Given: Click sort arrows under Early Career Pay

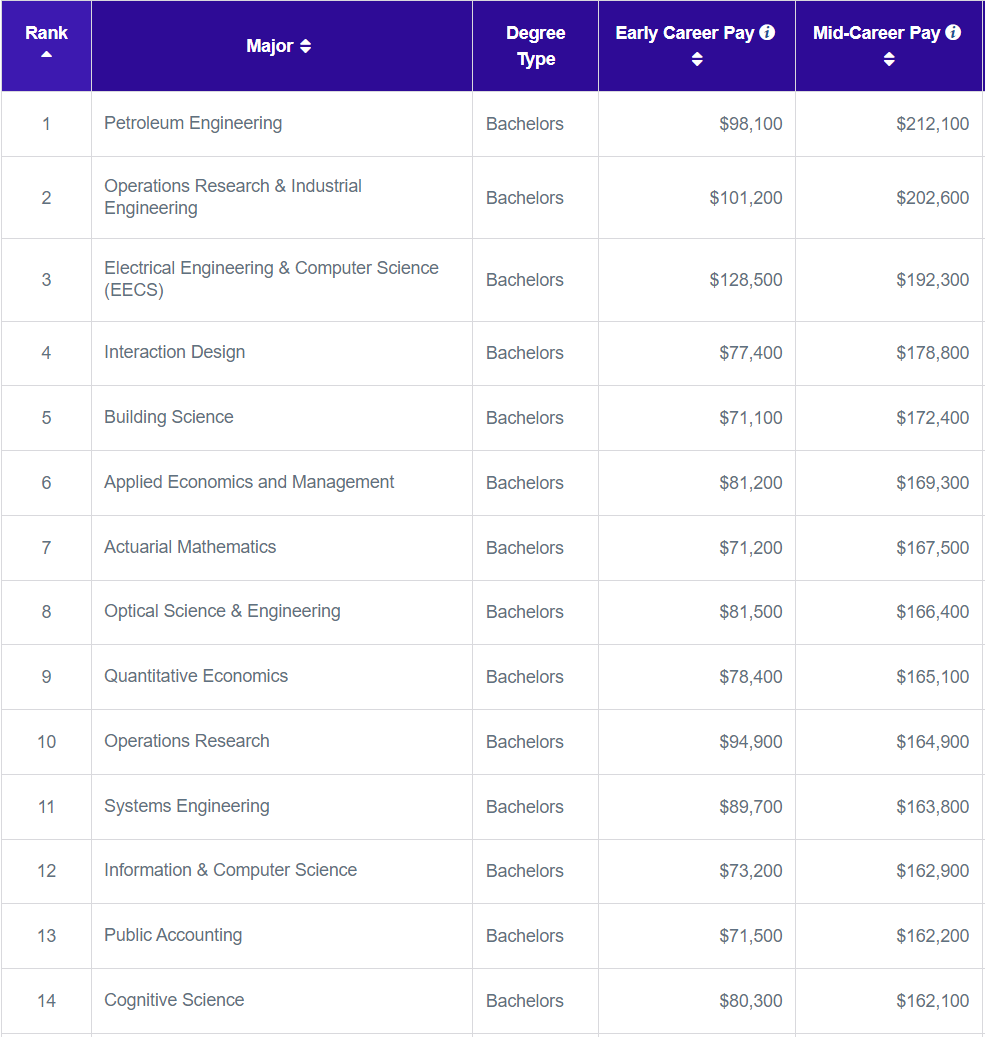Looking at the screenshot, I should 697,60.
